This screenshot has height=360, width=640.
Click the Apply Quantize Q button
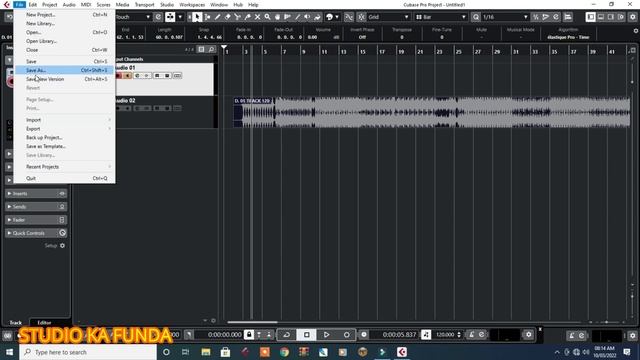pos(476,17)
